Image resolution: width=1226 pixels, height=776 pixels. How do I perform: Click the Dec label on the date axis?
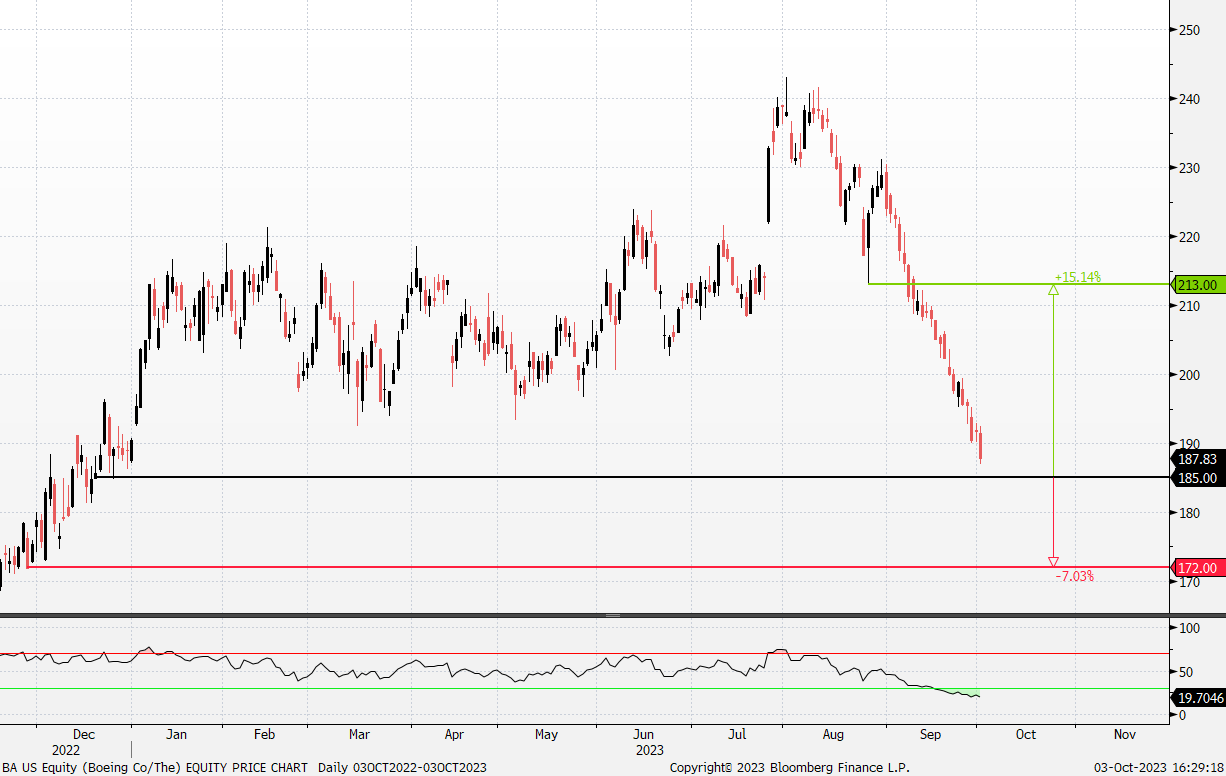pyautogui.click(x=84, y=735)
